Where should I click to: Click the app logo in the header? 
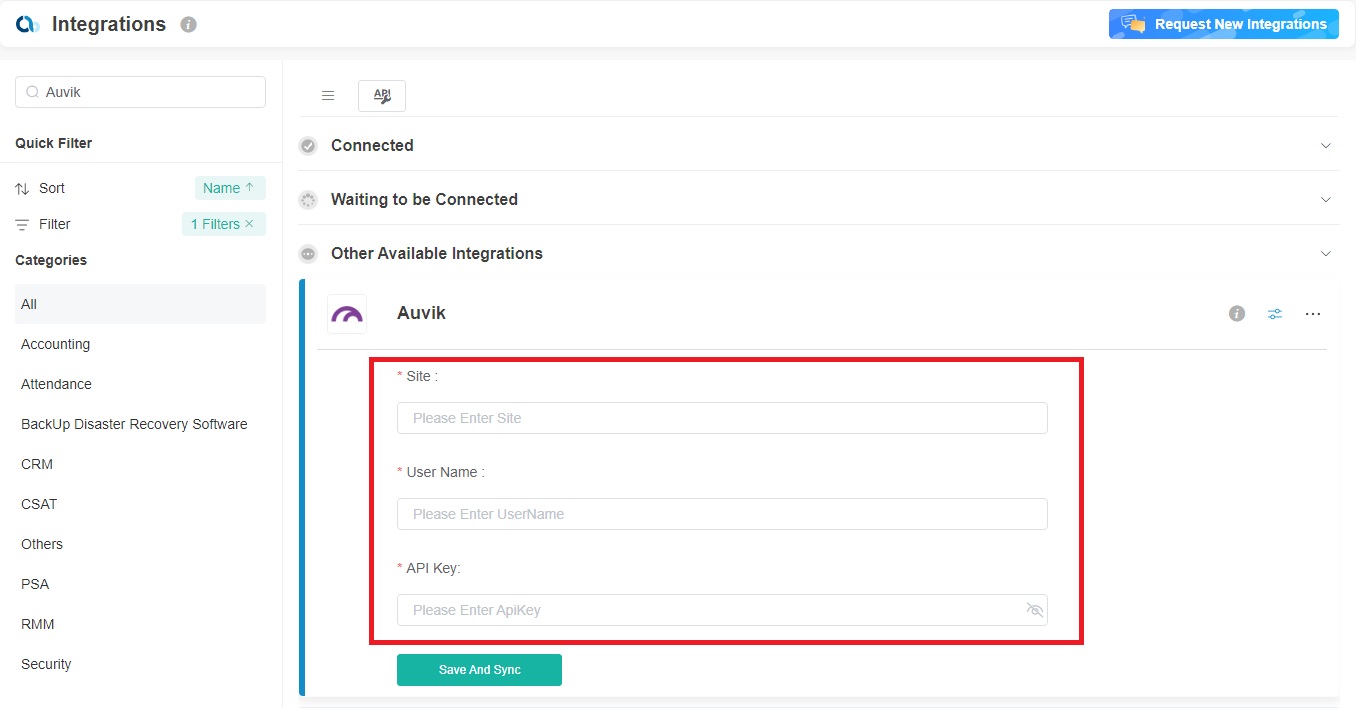click(28, 24)
